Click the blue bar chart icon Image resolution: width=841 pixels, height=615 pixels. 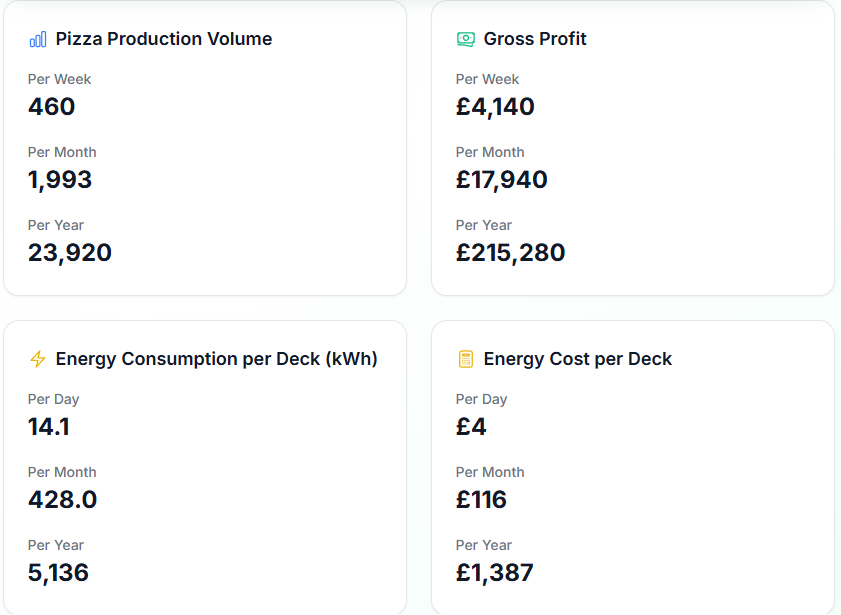pyautogui.click(x=38, y=39)
